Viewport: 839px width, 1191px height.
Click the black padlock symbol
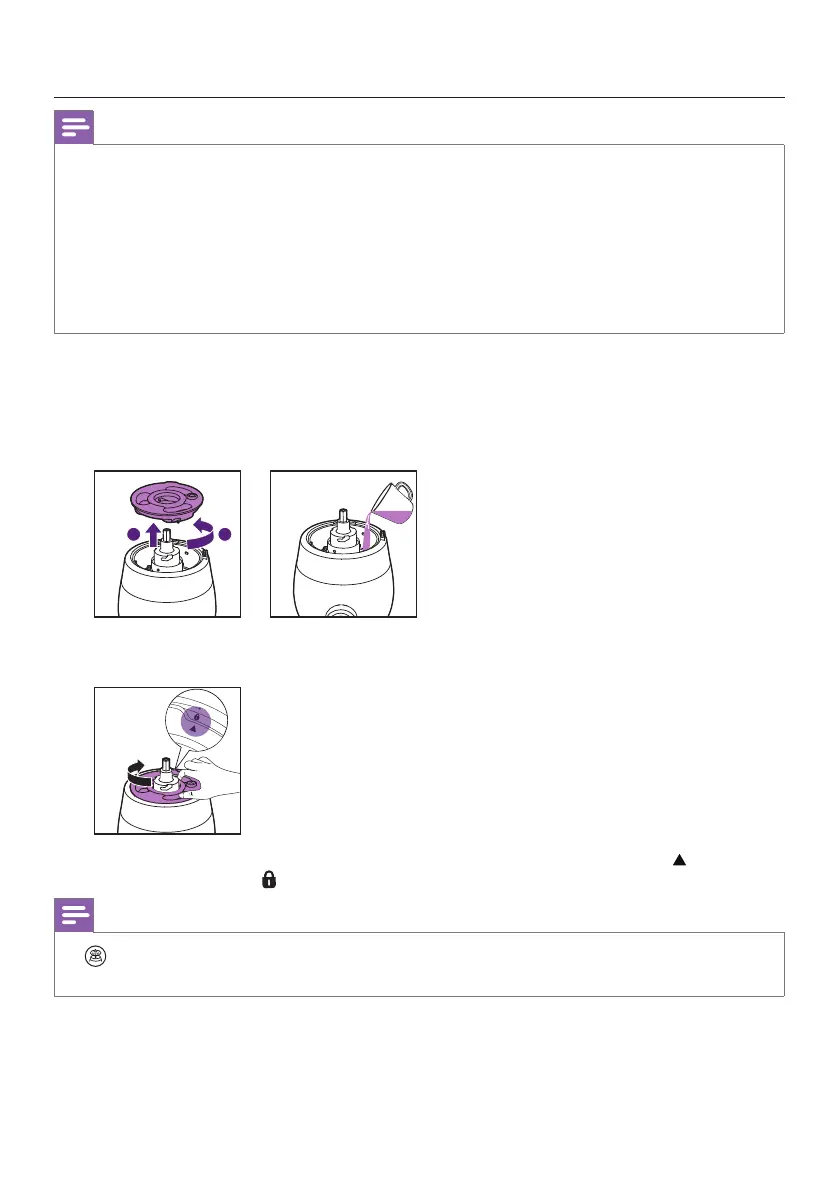[x=269, y=880]
